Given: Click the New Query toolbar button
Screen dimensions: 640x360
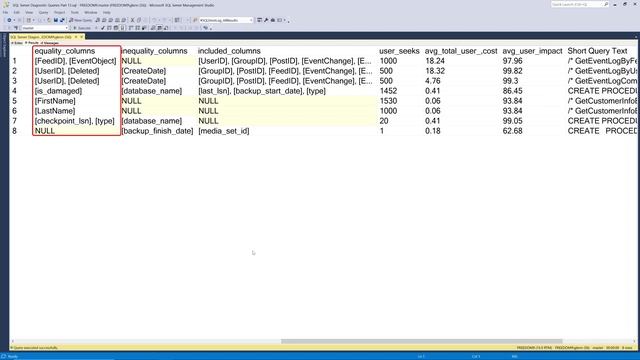Looking at the screenshot, I should (80, 20).
